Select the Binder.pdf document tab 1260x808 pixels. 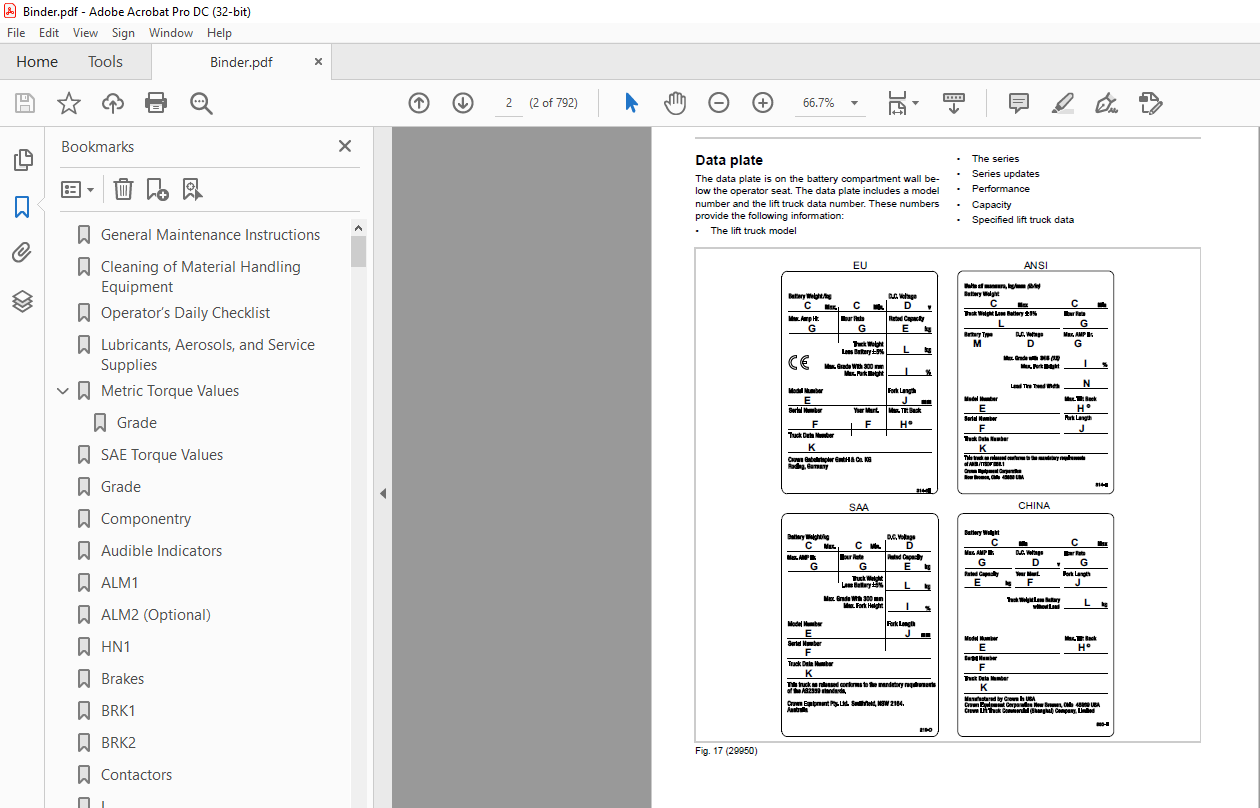coord(241,62)
